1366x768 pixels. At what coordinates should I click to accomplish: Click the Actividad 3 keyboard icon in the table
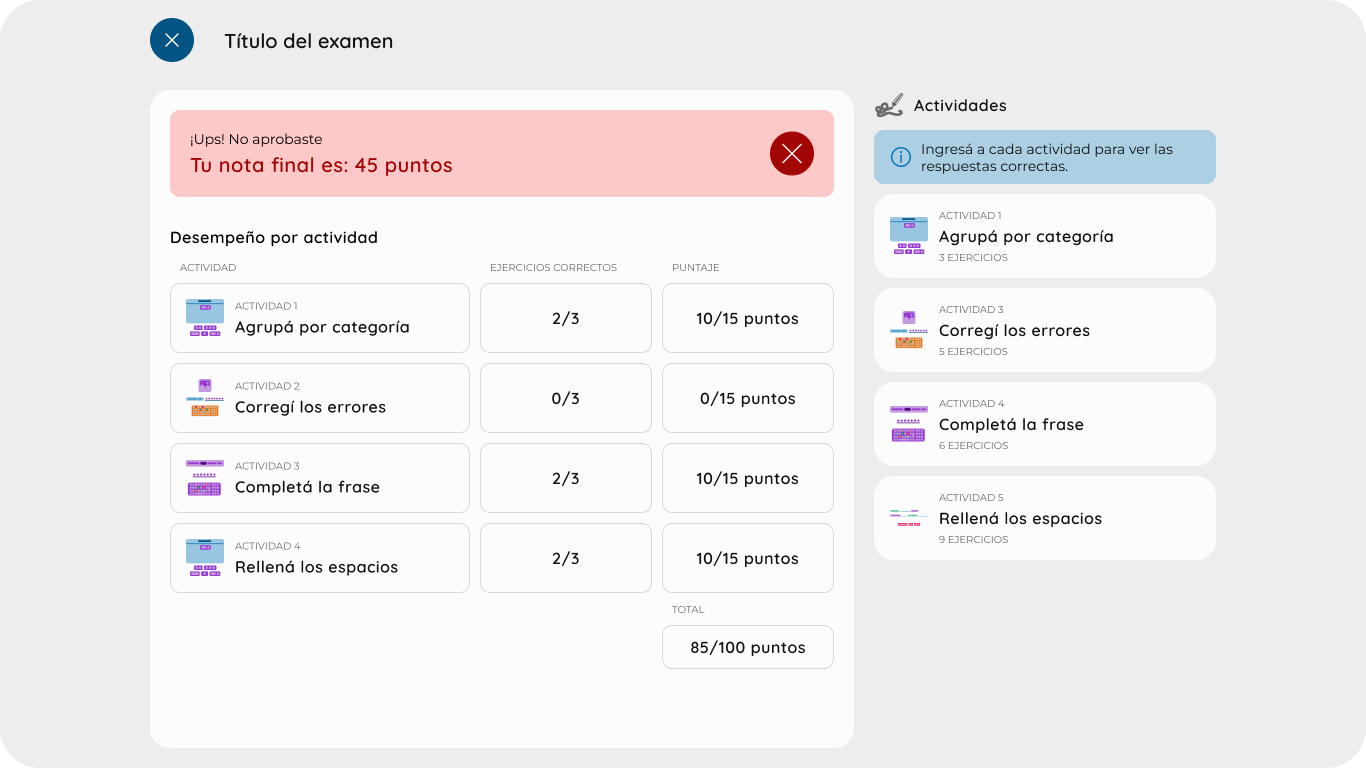coord(205,478)
